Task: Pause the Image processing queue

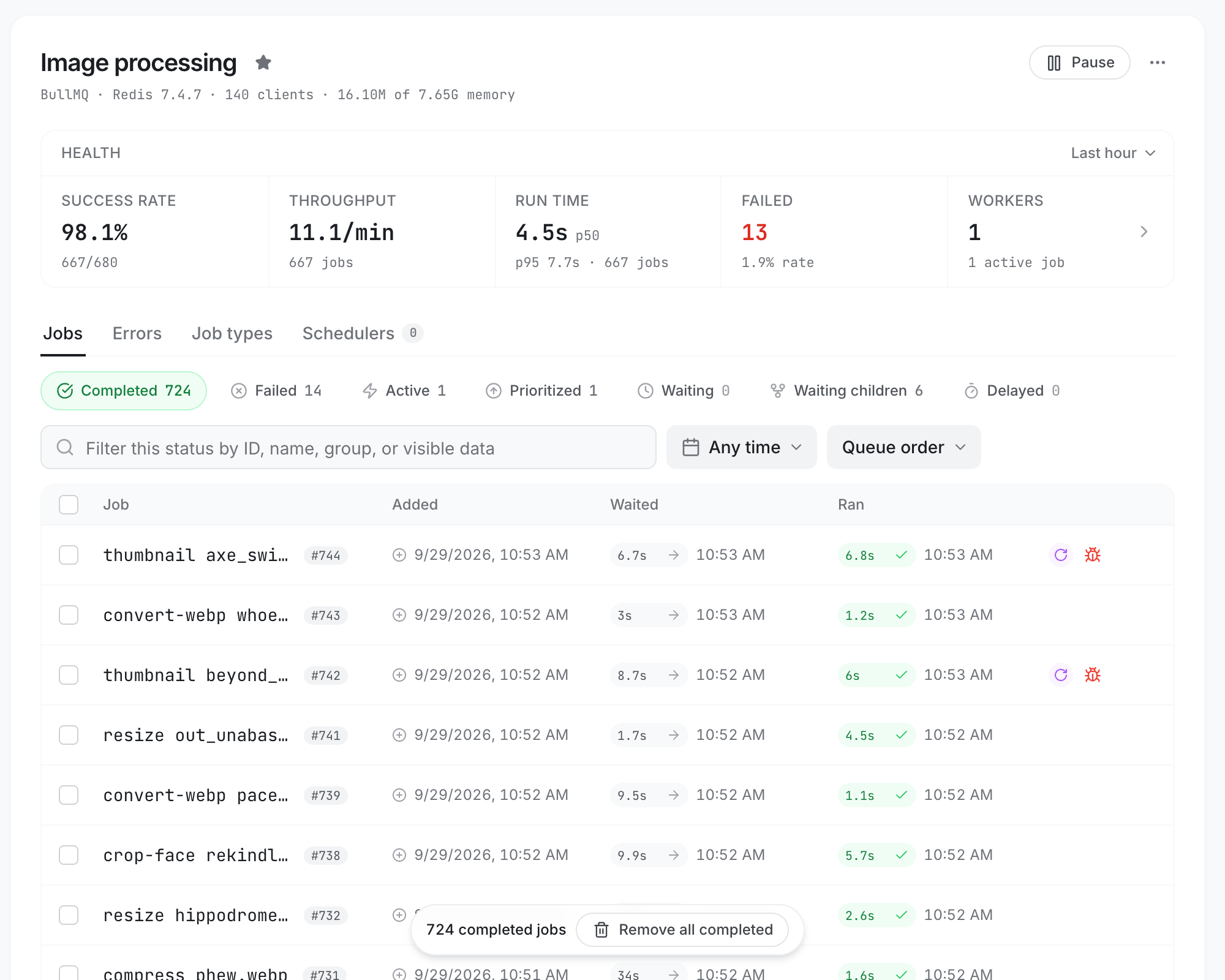Action: pyautogui.click(x=1079, y=62)
